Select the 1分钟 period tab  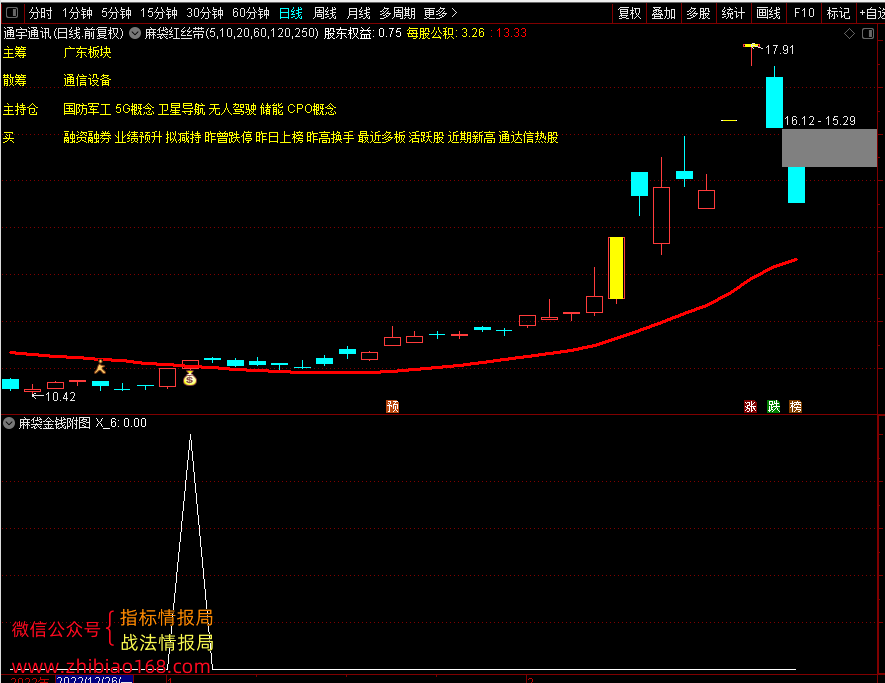point(77,13)
